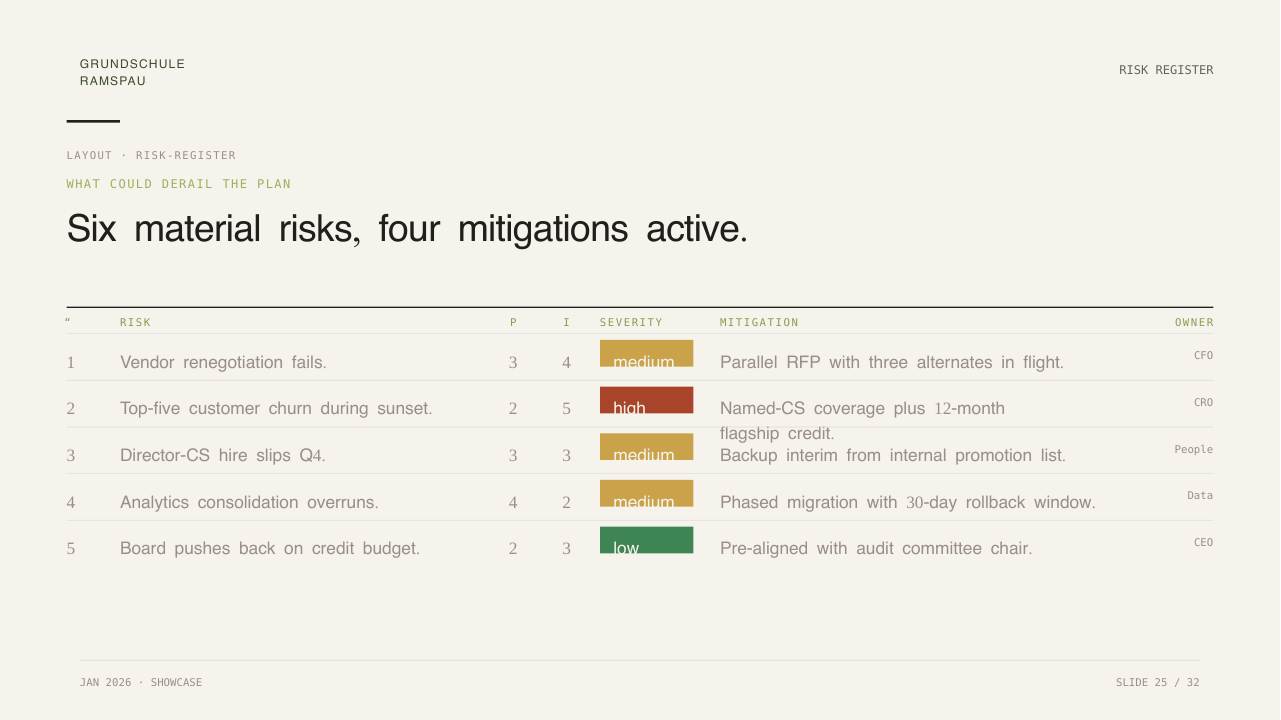Click the medium severity badge for Vendor renegotiation
Screen dimensions: 1281x720
(x=646, y=354)
